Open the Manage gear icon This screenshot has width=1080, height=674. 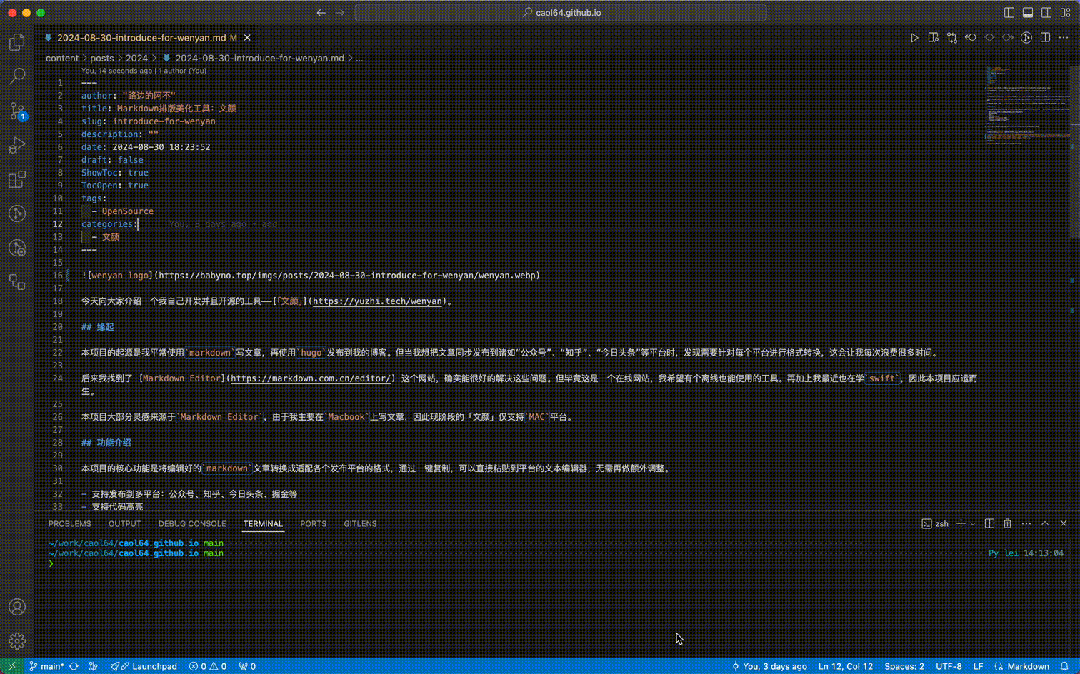(x=17, y=640)
